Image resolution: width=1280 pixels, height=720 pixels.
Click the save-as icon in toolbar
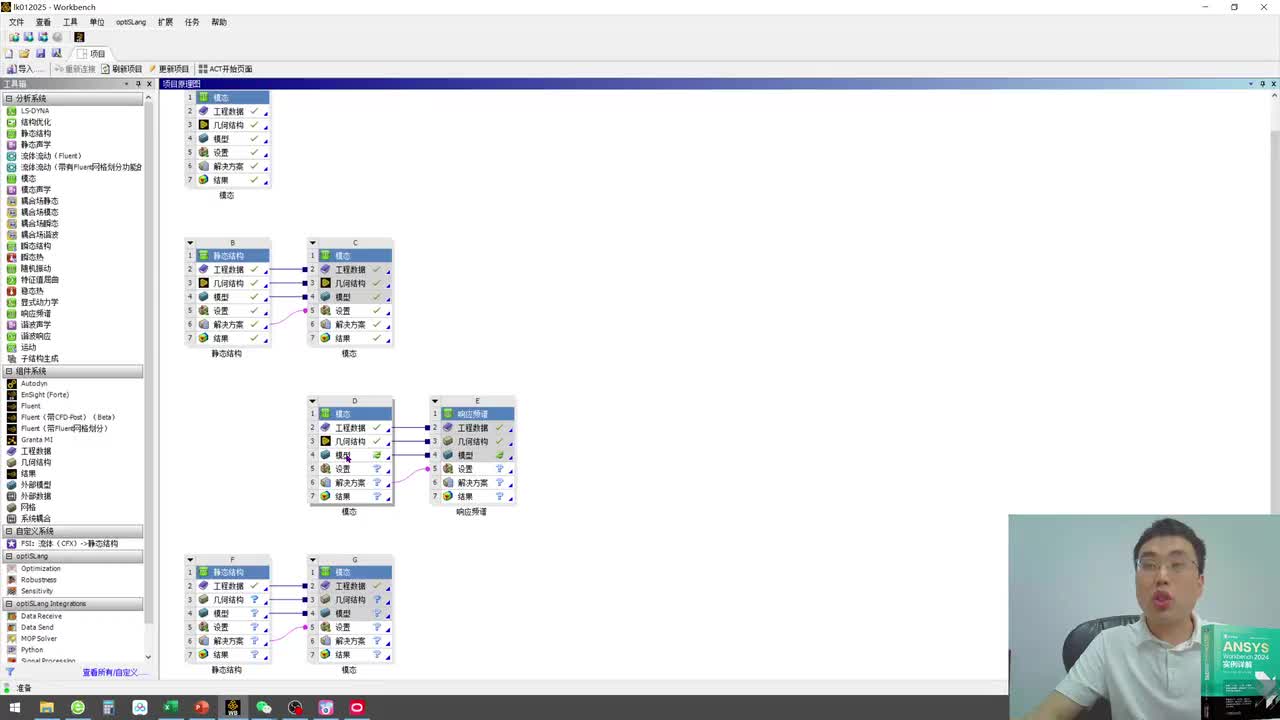(x=56, y=53)
